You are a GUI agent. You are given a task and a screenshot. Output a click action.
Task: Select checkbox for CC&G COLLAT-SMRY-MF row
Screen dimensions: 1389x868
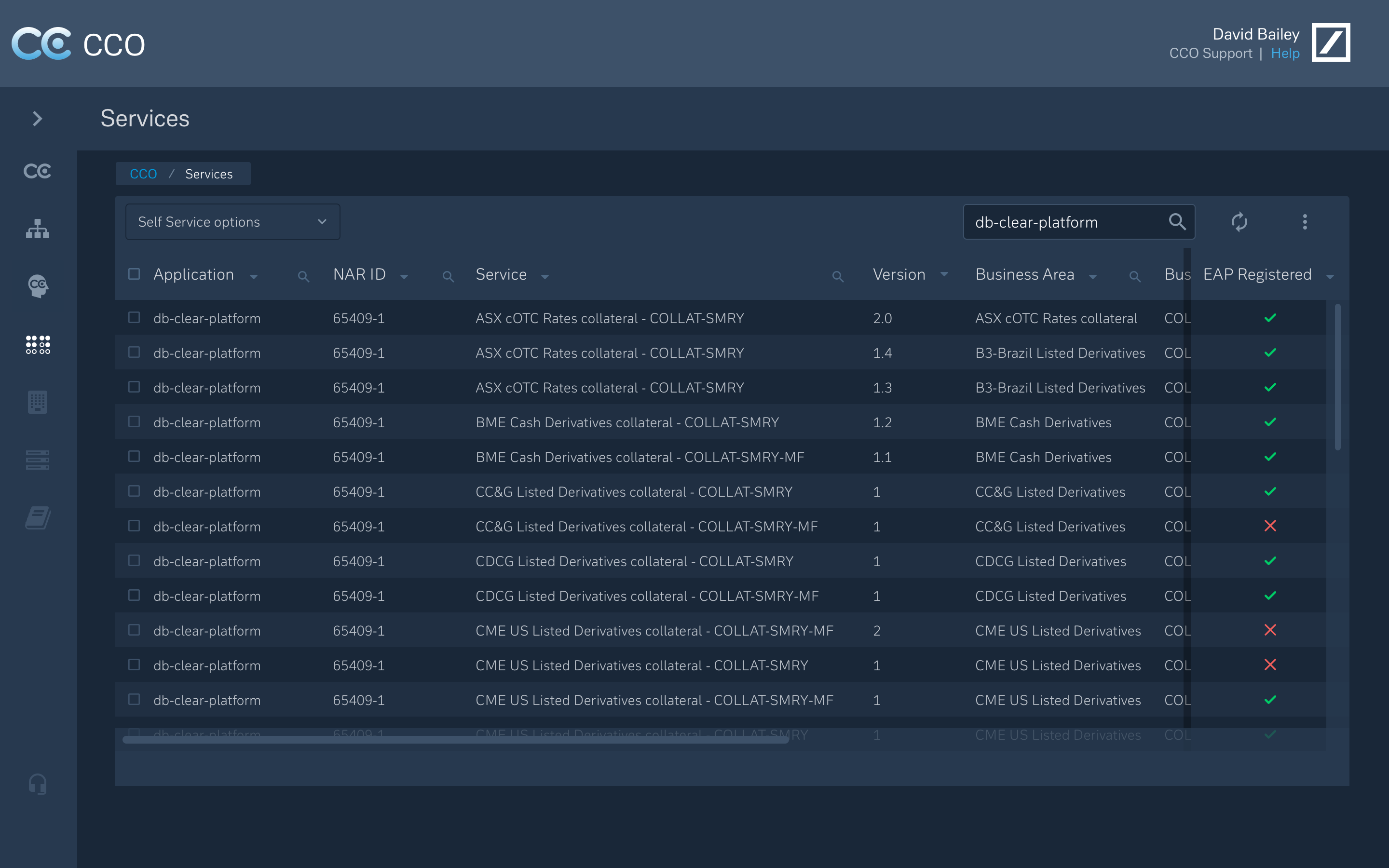(134, 526)
